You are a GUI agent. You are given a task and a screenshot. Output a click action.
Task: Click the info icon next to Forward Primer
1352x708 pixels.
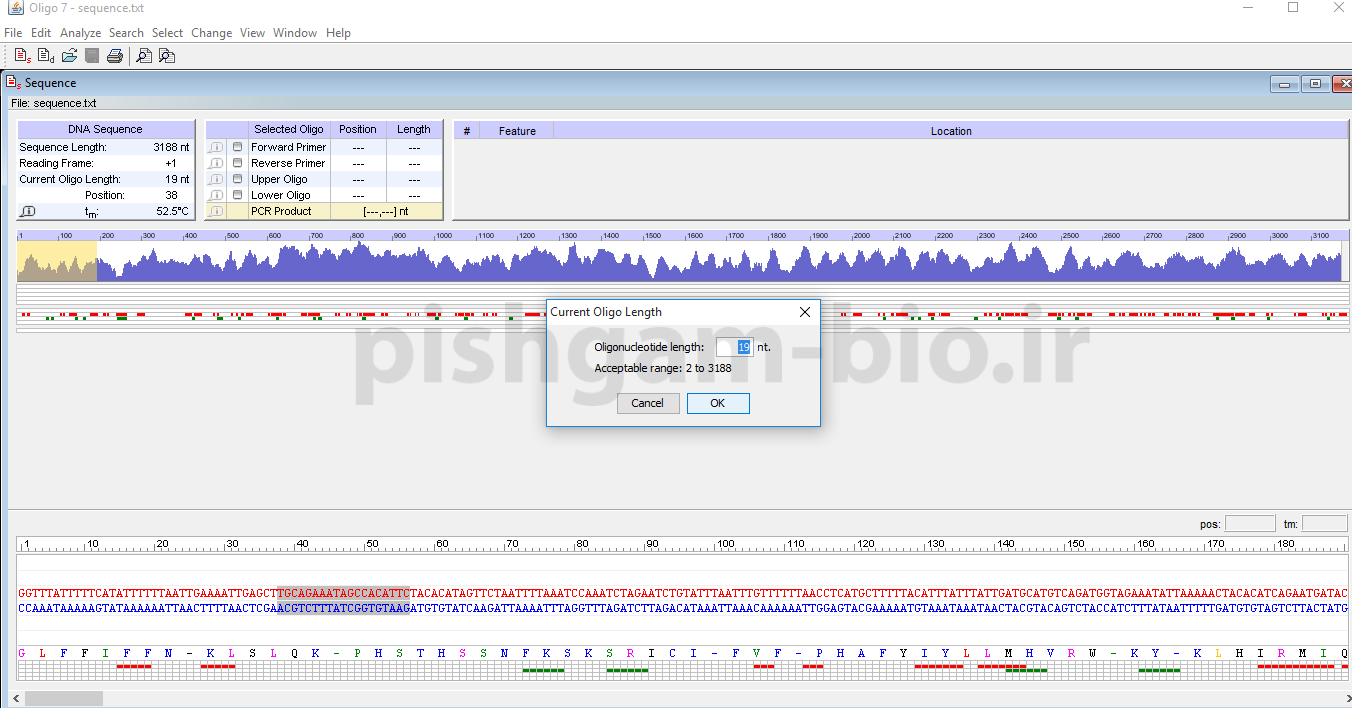coord(216,147)
